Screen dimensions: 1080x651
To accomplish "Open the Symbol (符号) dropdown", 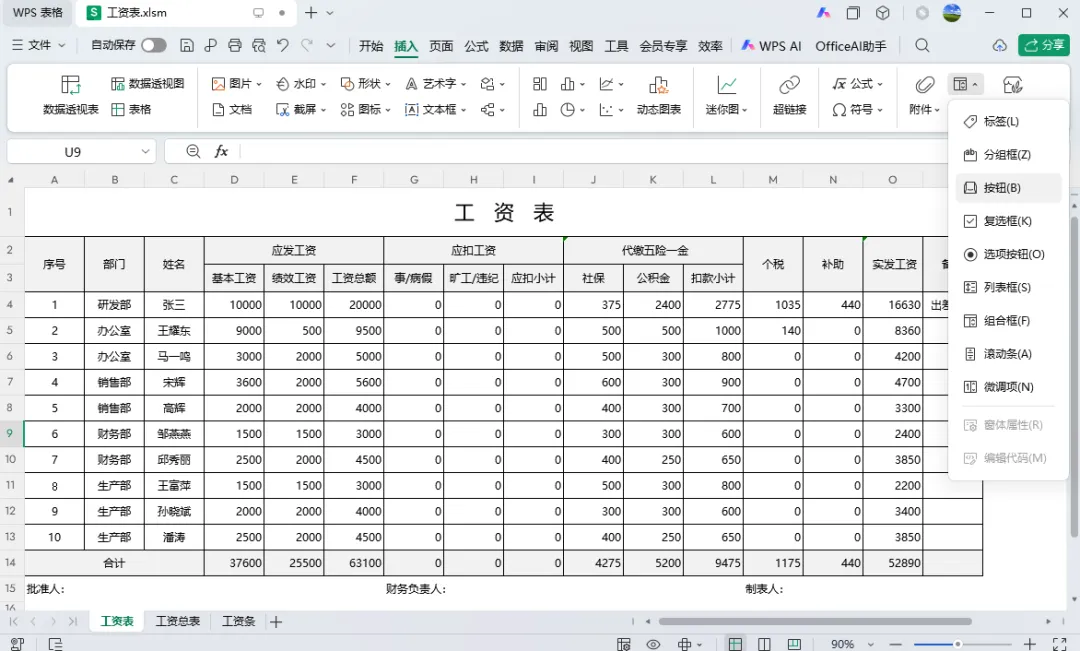I will 857,109.
